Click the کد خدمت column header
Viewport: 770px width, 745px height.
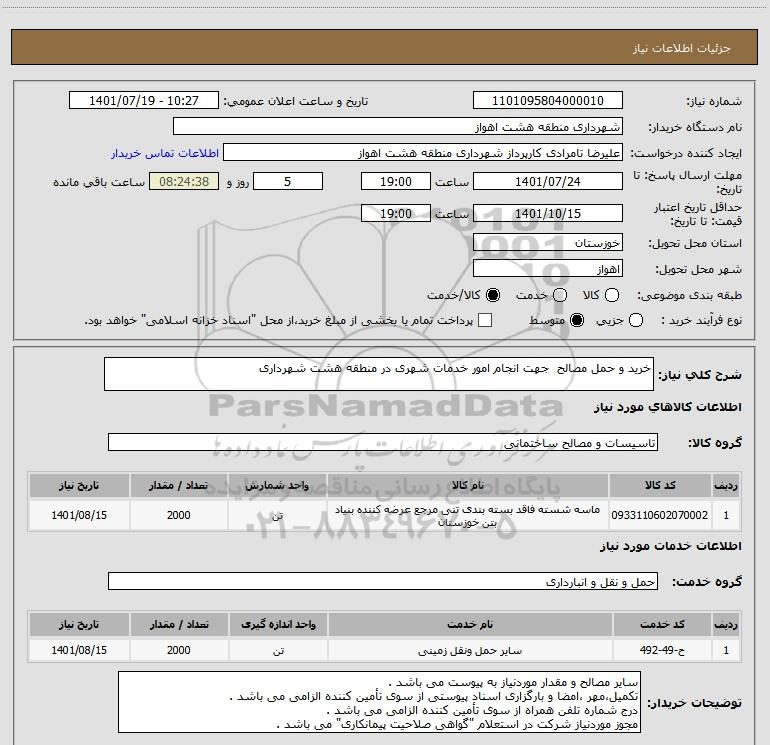(x=662, y=624)
